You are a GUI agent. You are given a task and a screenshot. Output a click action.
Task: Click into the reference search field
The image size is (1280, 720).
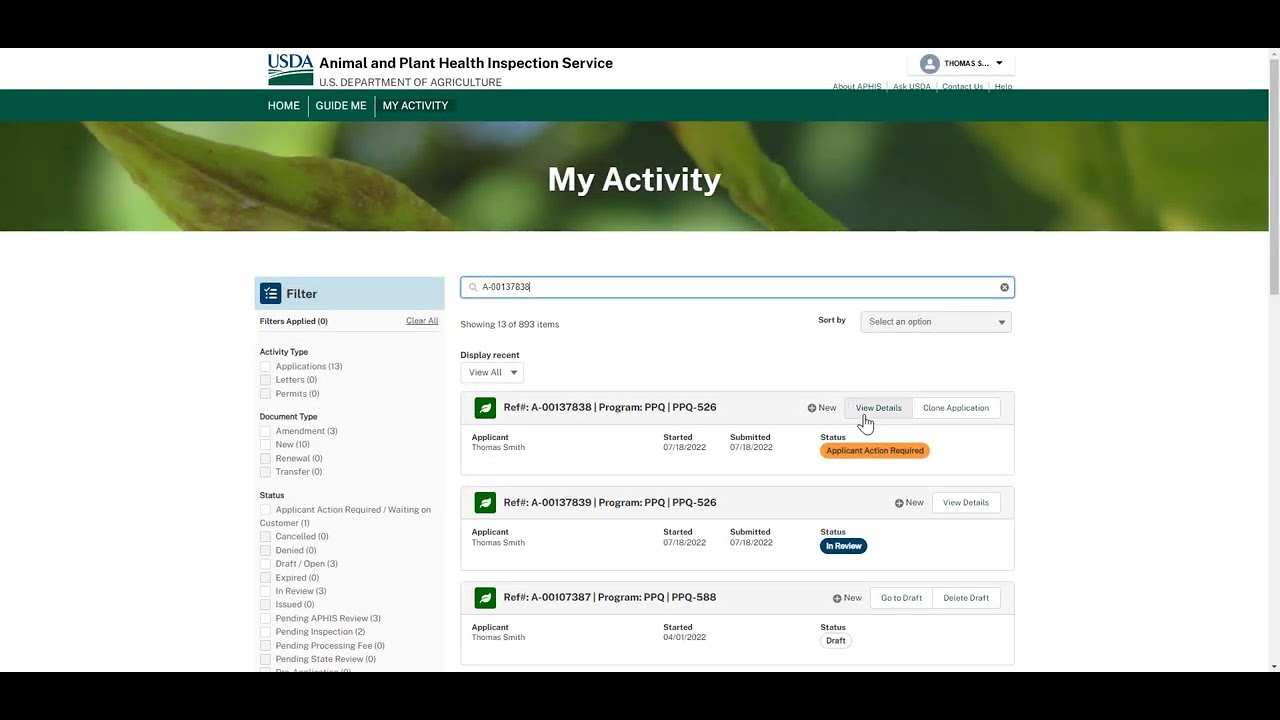tap(737, 288)
